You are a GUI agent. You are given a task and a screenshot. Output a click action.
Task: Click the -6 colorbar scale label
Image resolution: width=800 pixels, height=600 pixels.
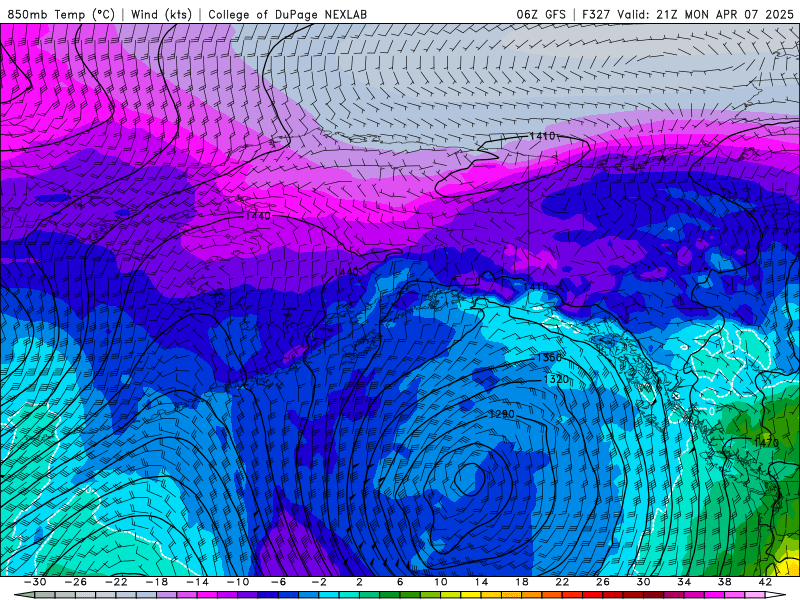[x=279, y=582]
